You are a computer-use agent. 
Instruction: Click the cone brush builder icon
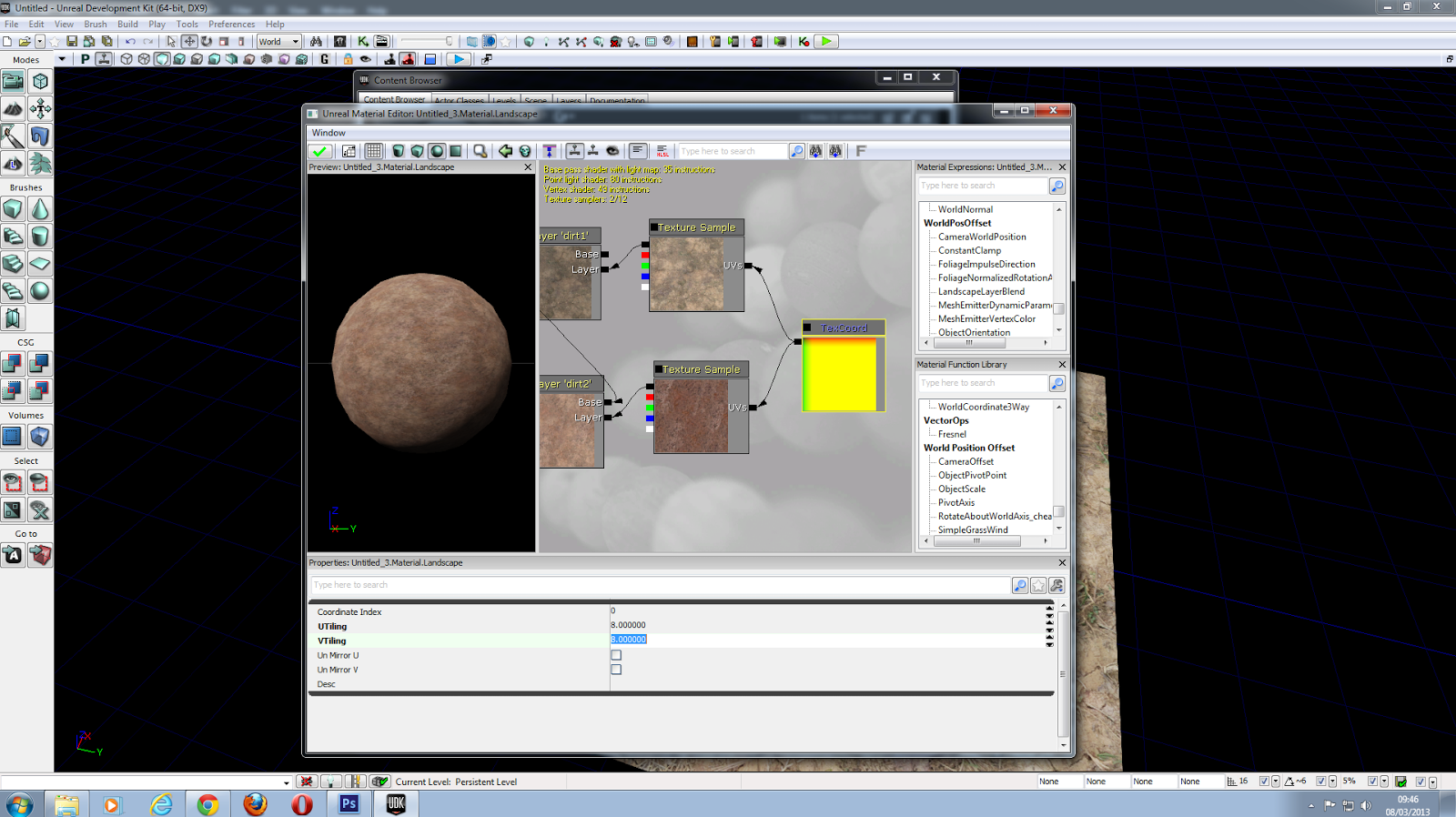pyautogui.click(x=40, y=209)
